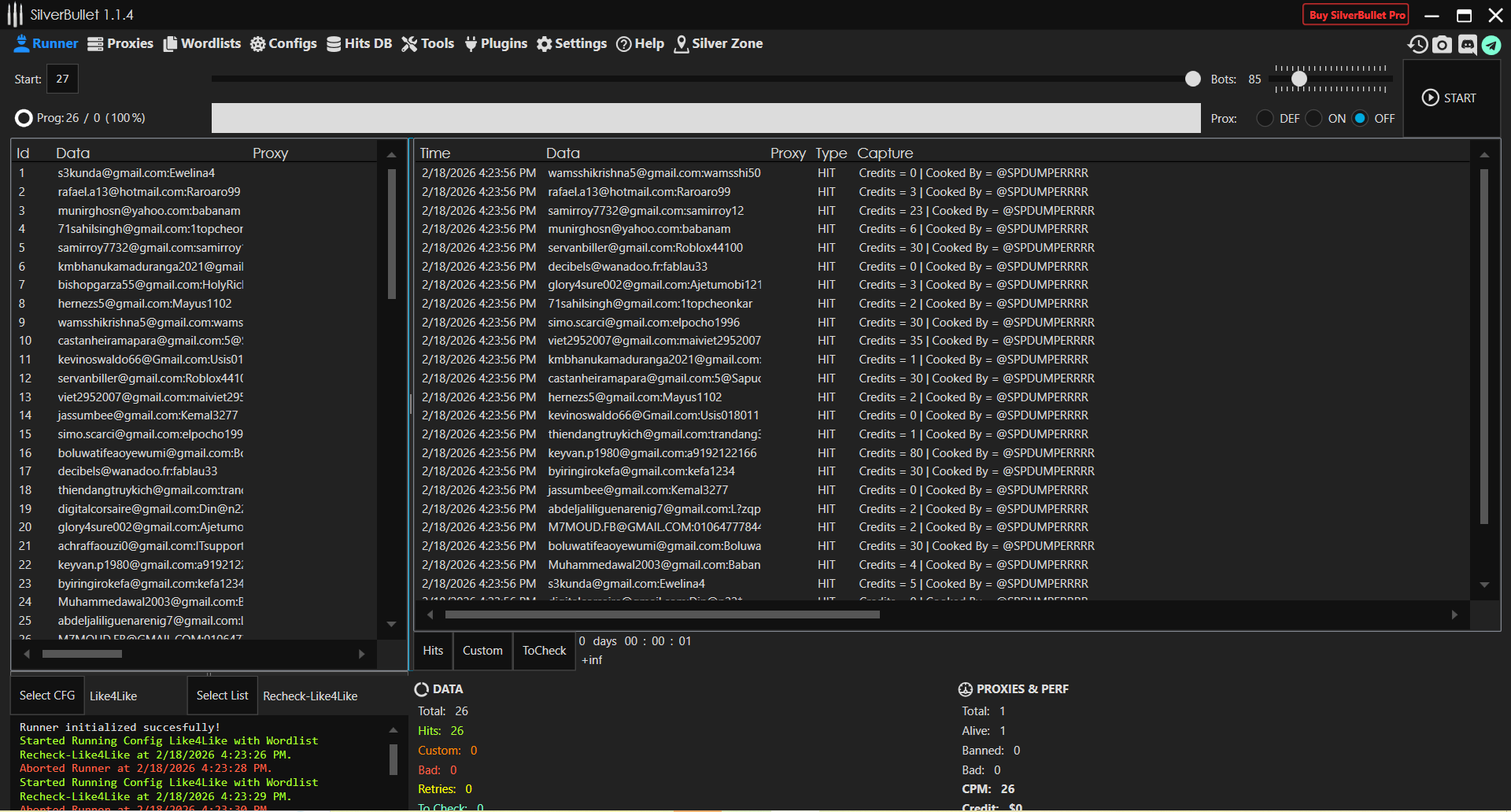The width and height of the screenshot is (1511, 812).
Task: Click the hits panel horizontal scrollbar thumb
Action: point(663,615)
